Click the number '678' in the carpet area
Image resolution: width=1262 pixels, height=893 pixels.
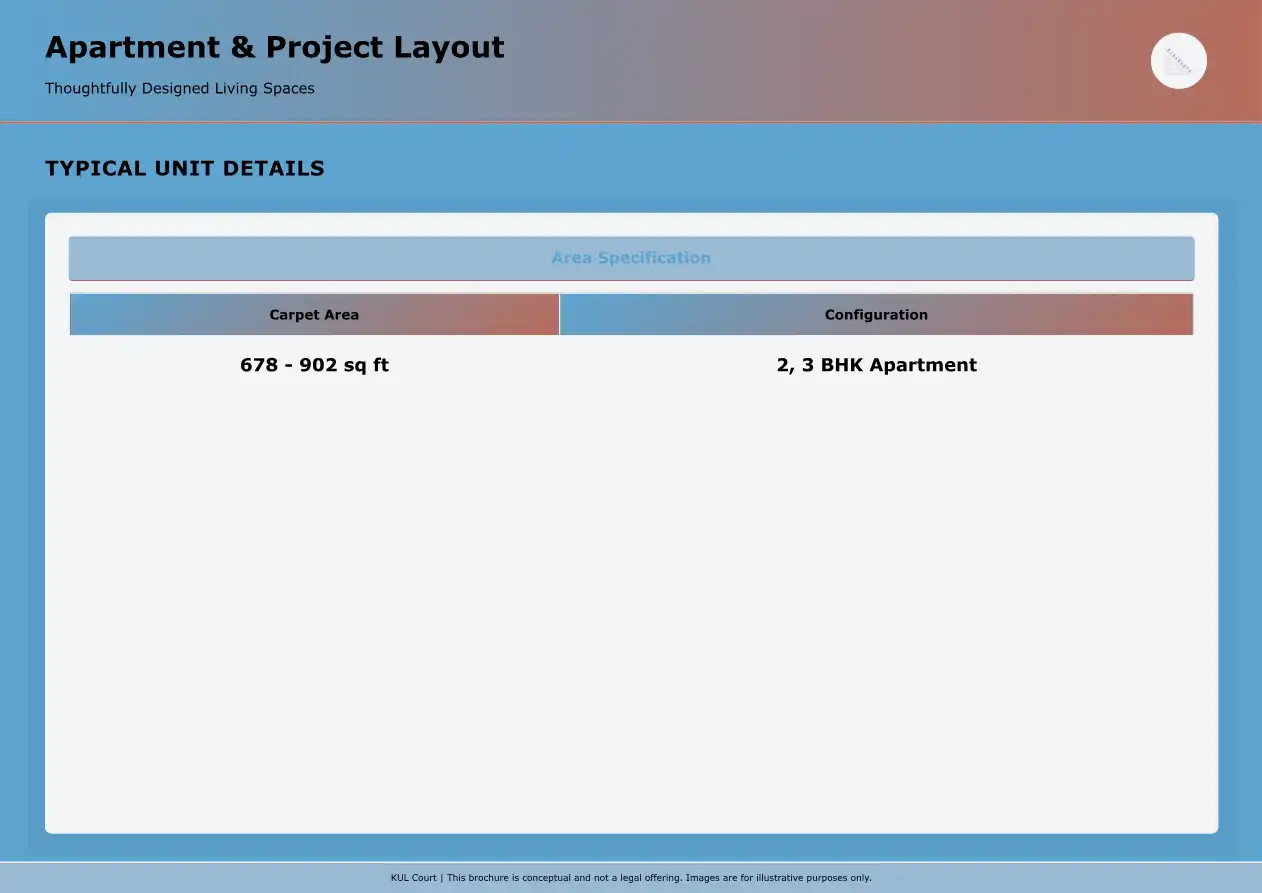(x=259, y=365)
